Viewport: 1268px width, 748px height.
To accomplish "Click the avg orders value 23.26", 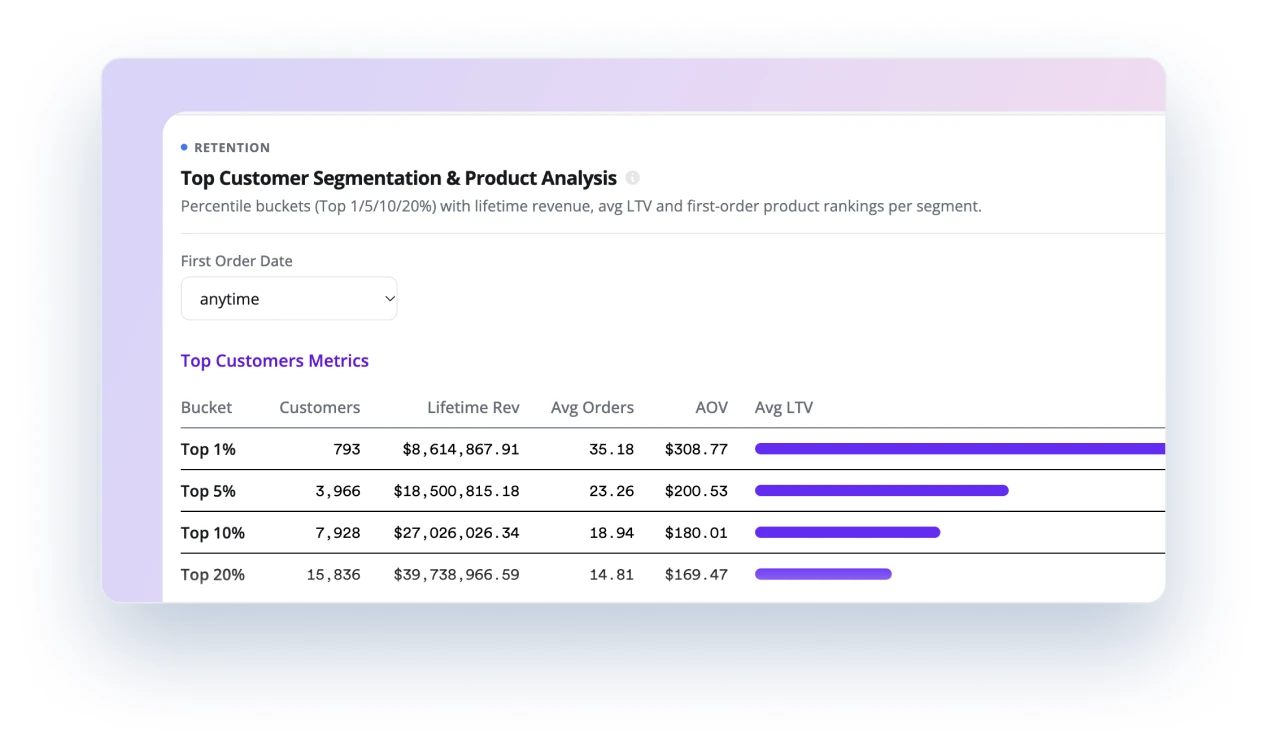I will [611, 491].
